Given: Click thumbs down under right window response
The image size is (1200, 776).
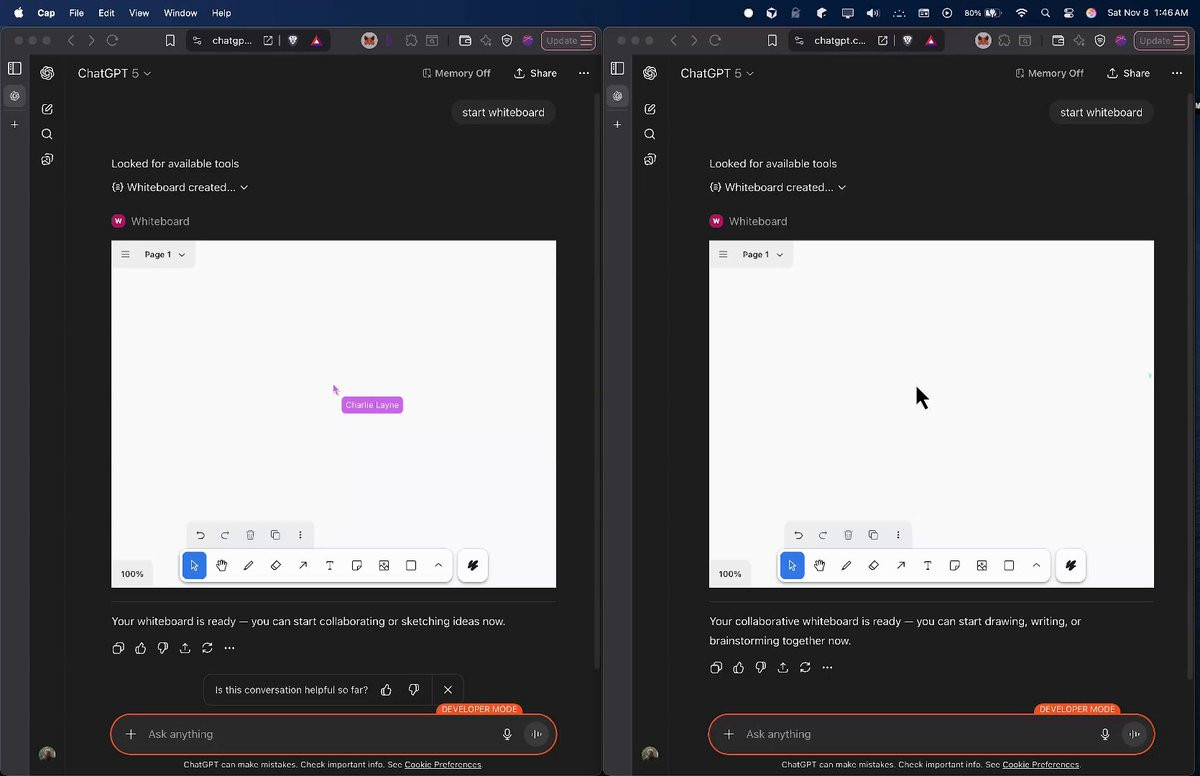Looking at the screenshot, I should 760,668.
